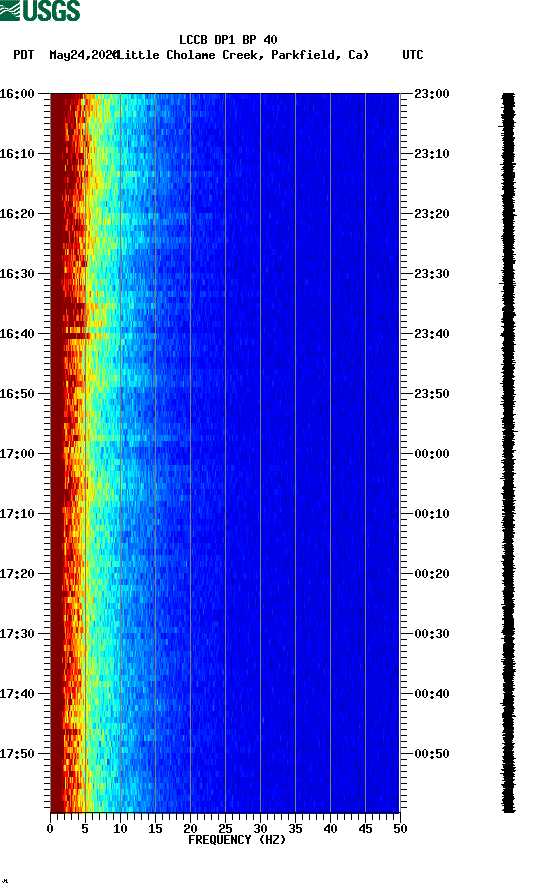The width and height of the screenshot is (552, 892).
Task: Click the 23:40 UTC time label
Action: (432, 334)
